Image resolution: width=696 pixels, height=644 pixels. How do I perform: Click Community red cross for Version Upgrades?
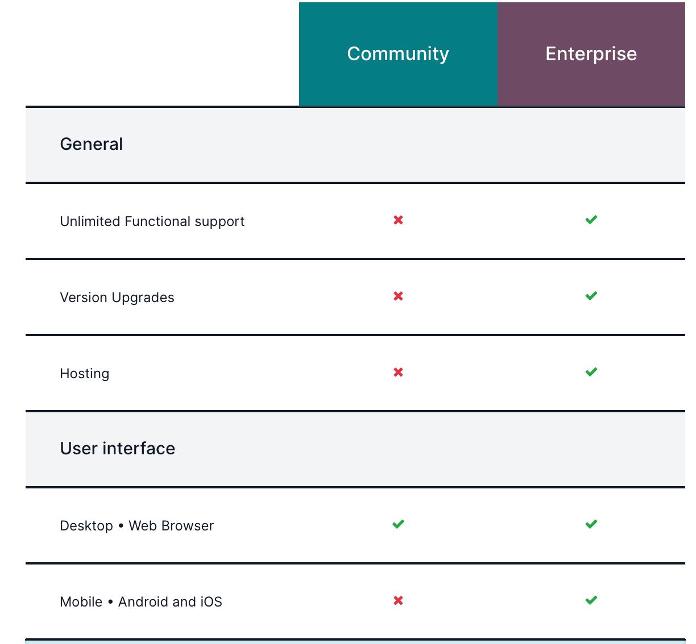coord(398,296)
